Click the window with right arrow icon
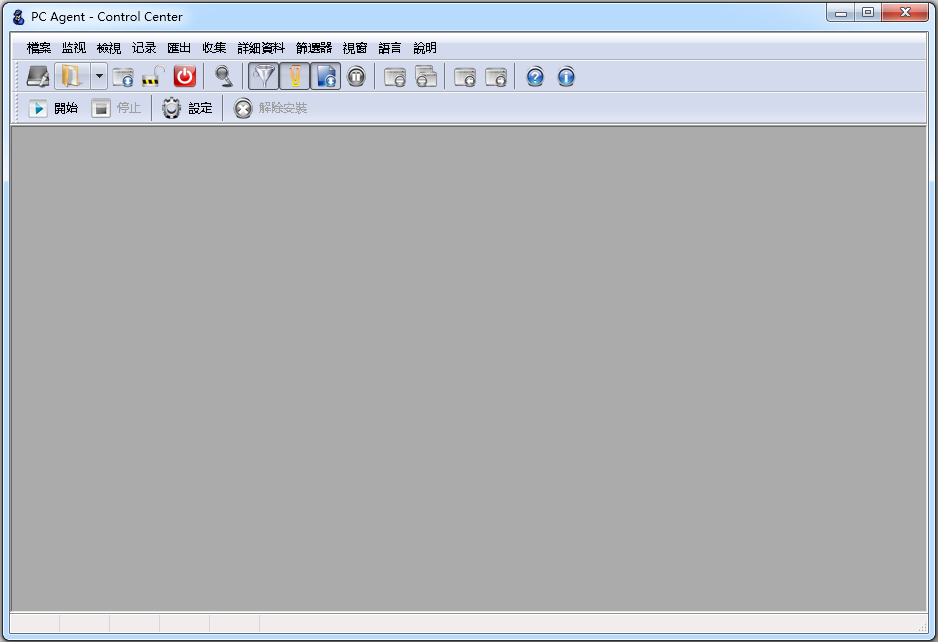938x642 pixels. (x=496, y=77)
